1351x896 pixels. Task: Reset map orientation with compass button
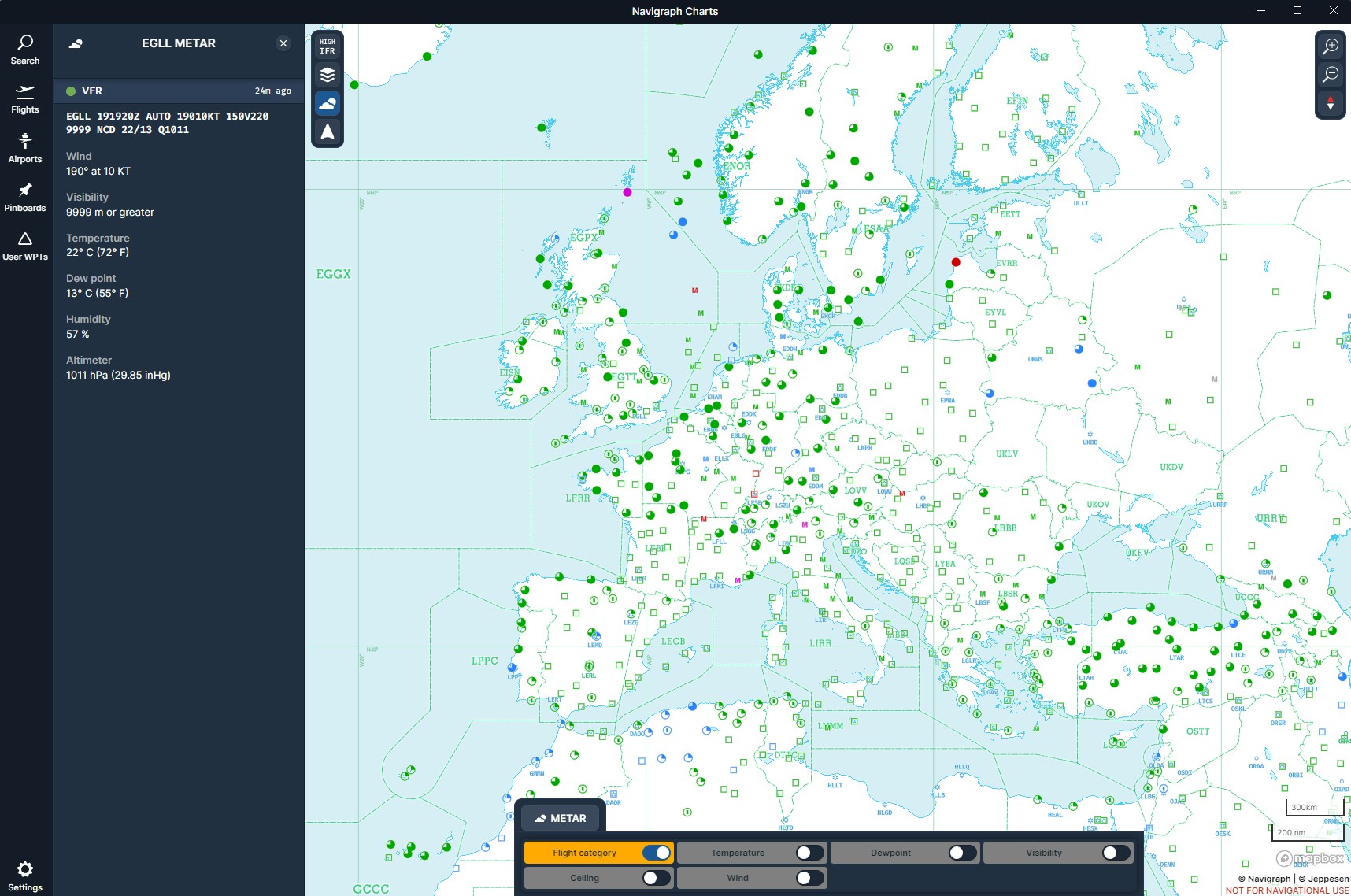pyautogui.click(x=1331, y=103)
